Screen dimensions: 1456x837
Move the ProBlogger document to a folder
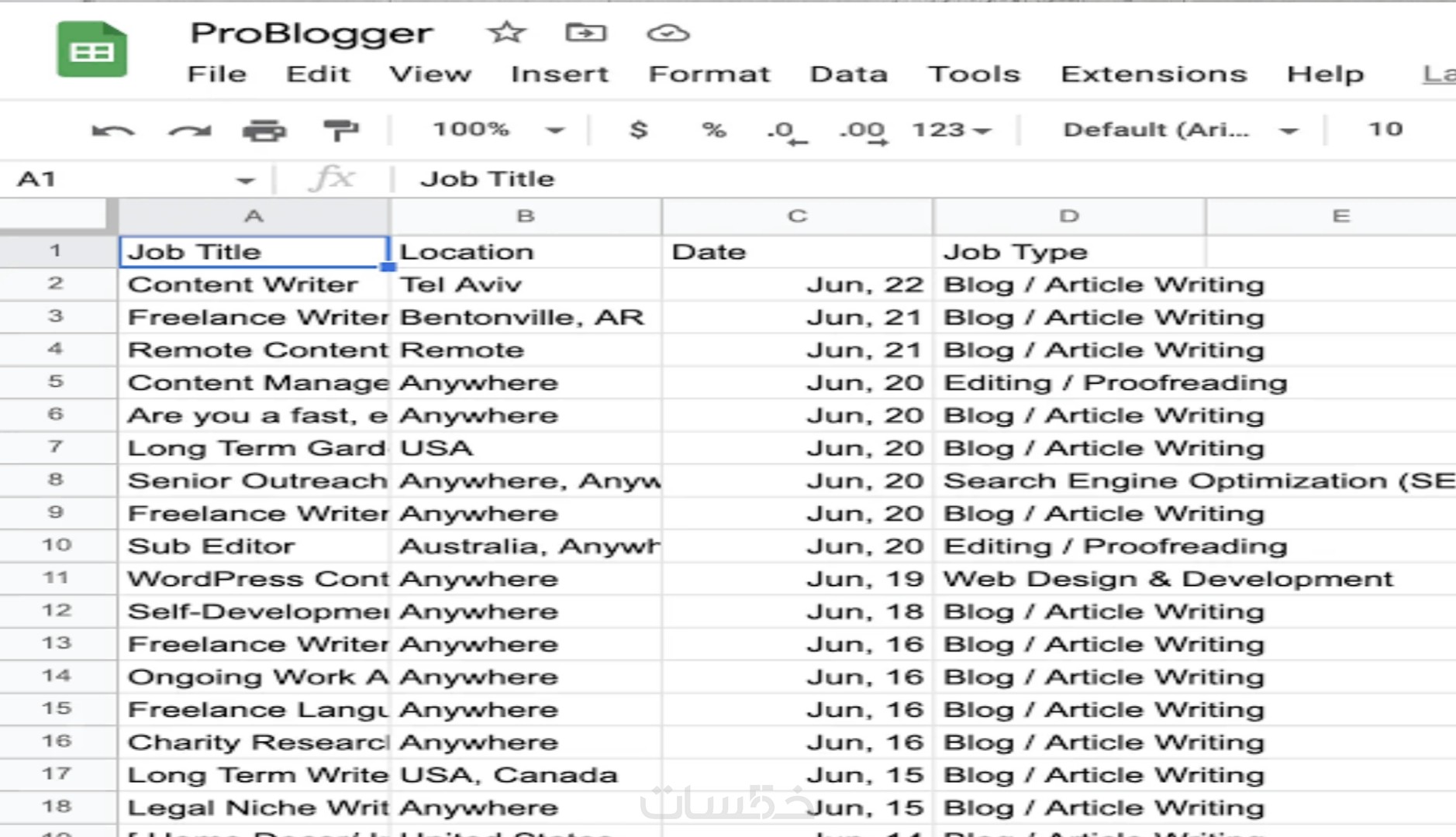(x=585, y=33)
